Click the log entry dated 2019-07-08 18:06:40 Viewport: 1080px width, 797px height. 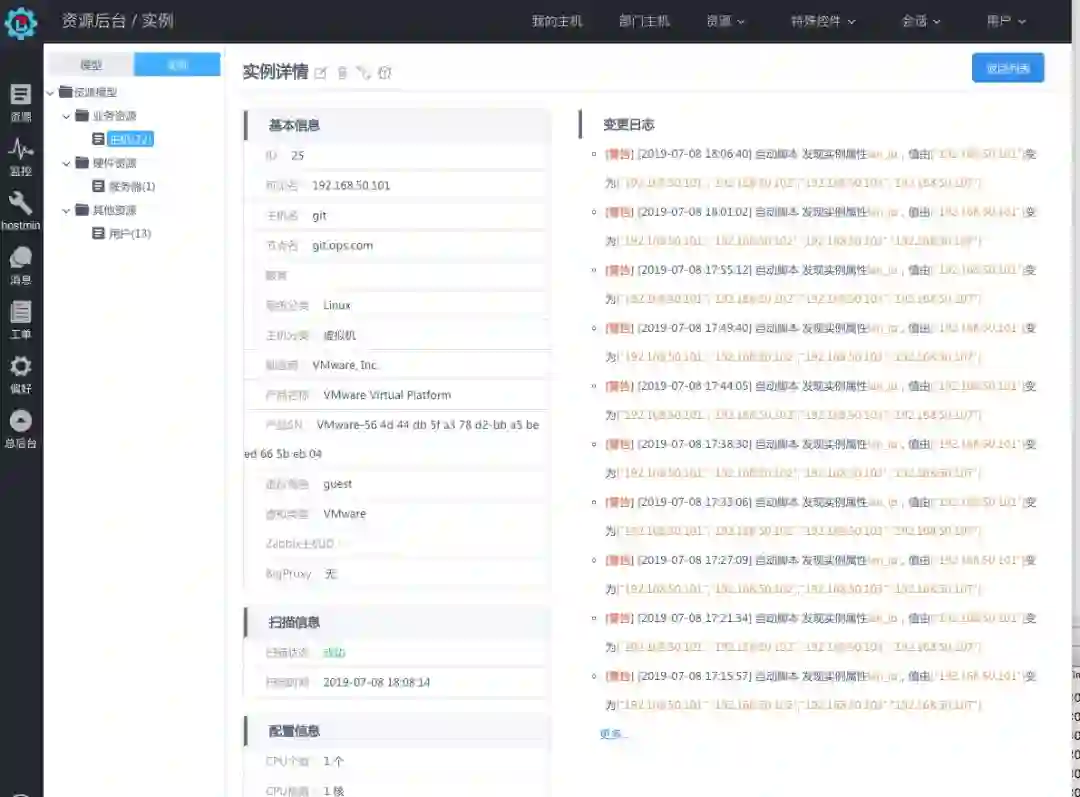(x=820, y=168)
